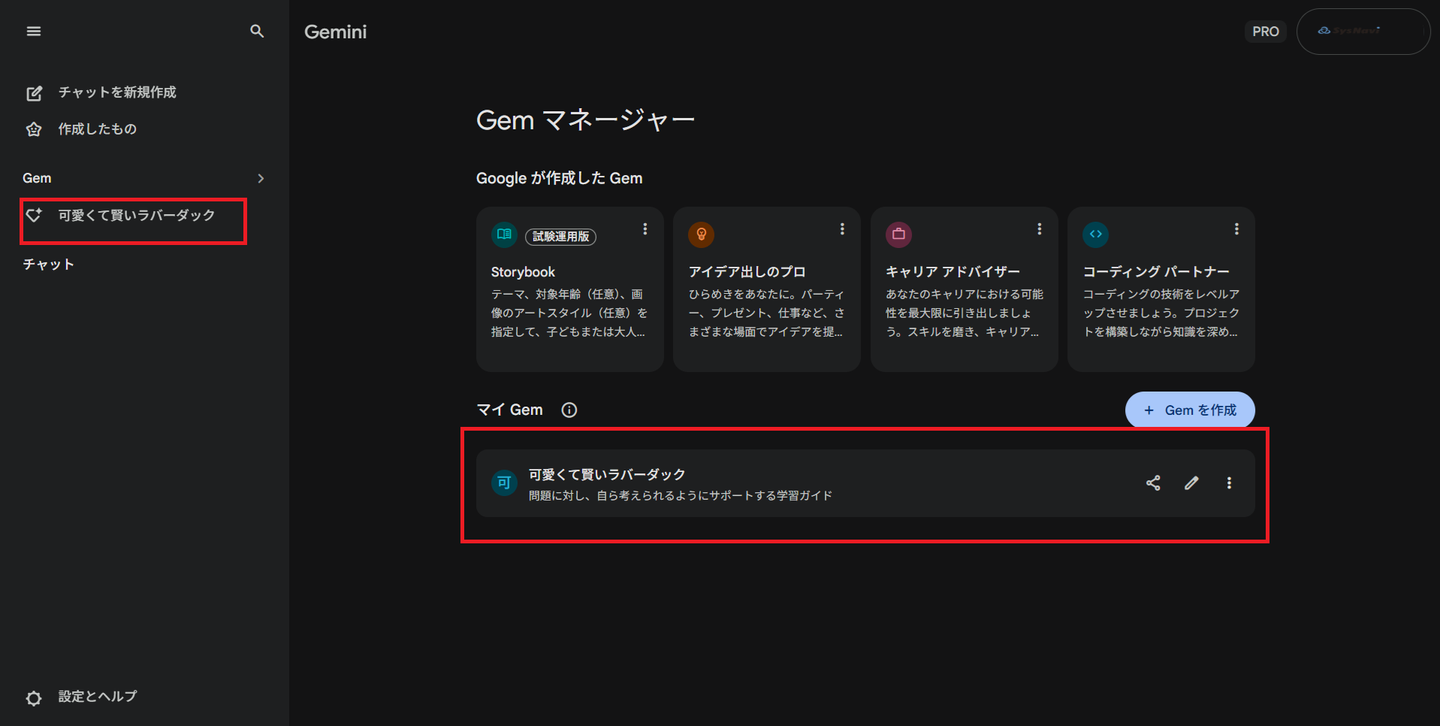Click the PRO badge in the header

1265,31
